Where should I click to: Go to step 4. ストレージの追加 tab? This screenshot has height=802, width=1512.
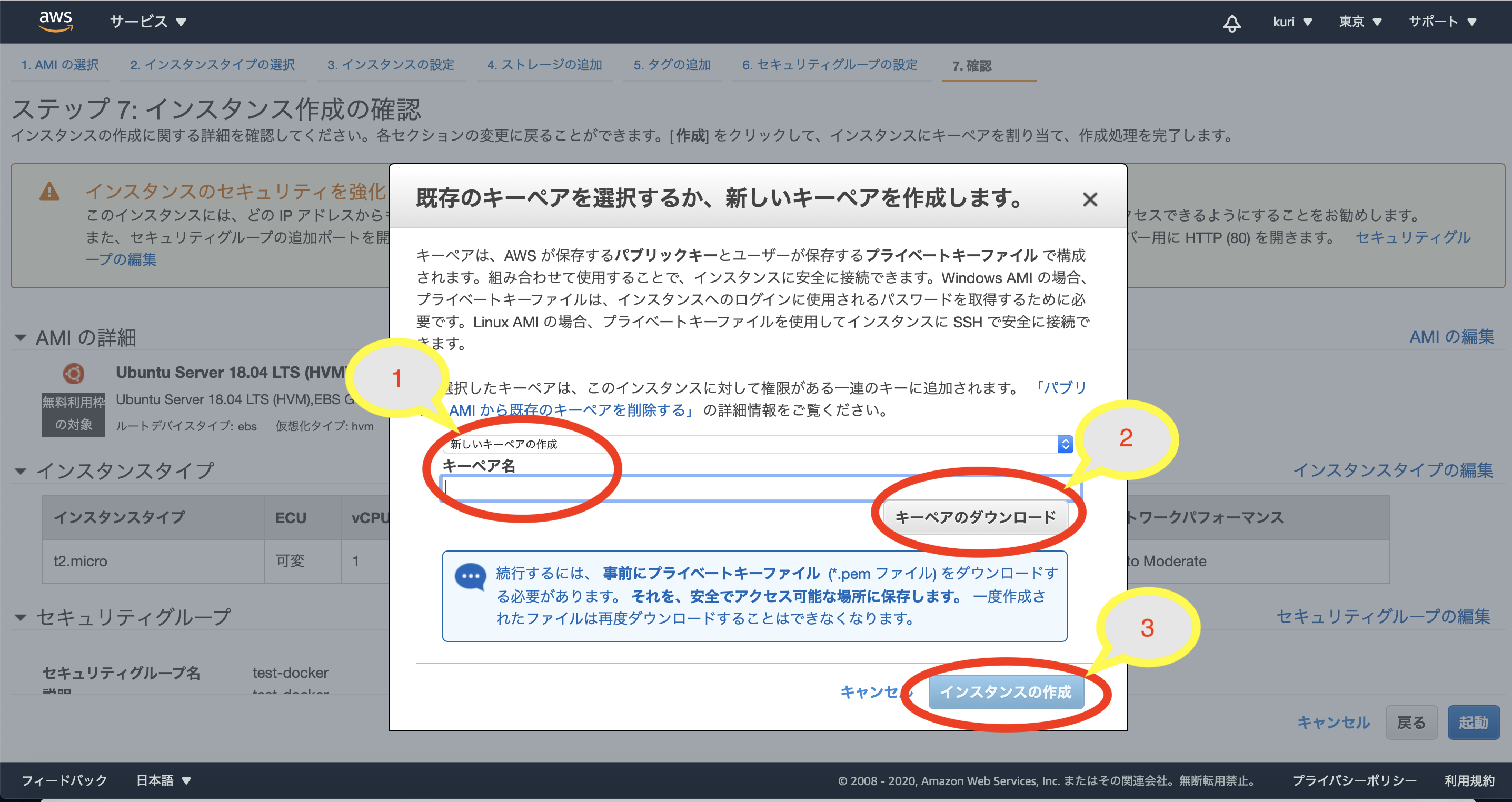coord(544,65)
